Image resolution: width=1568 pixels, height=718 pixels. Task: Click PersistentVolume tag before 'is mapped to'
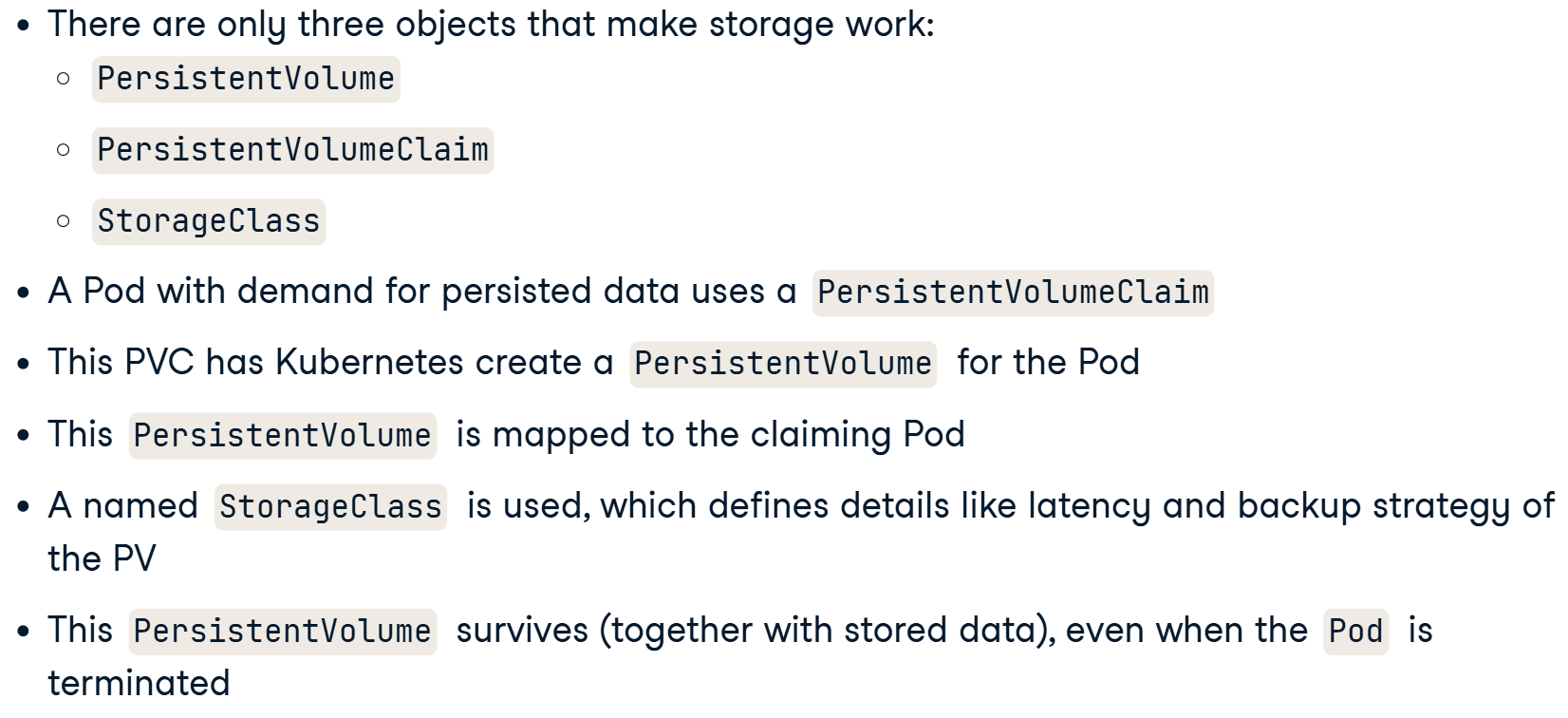[x=283, y=435]
